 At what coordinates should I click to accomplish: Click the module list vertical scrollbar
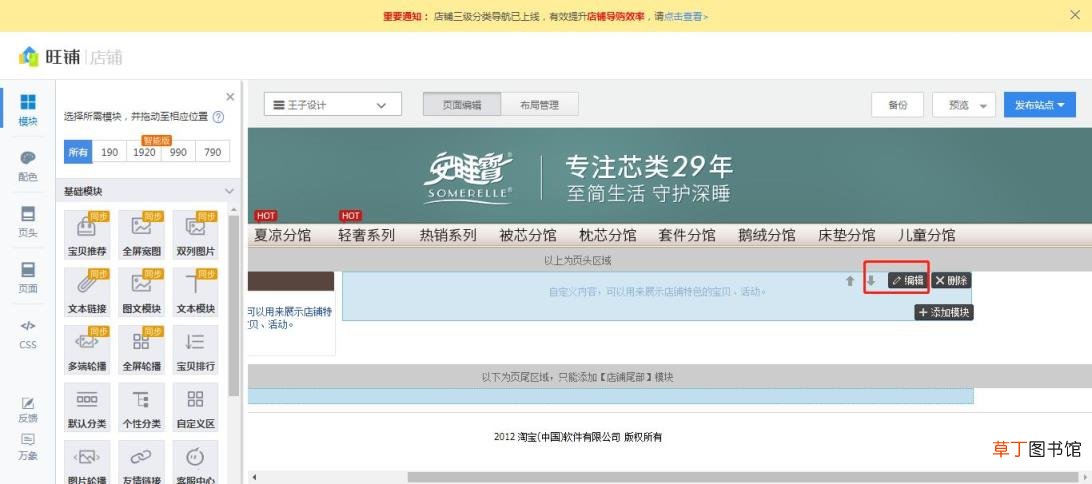(x=234, y=306)
